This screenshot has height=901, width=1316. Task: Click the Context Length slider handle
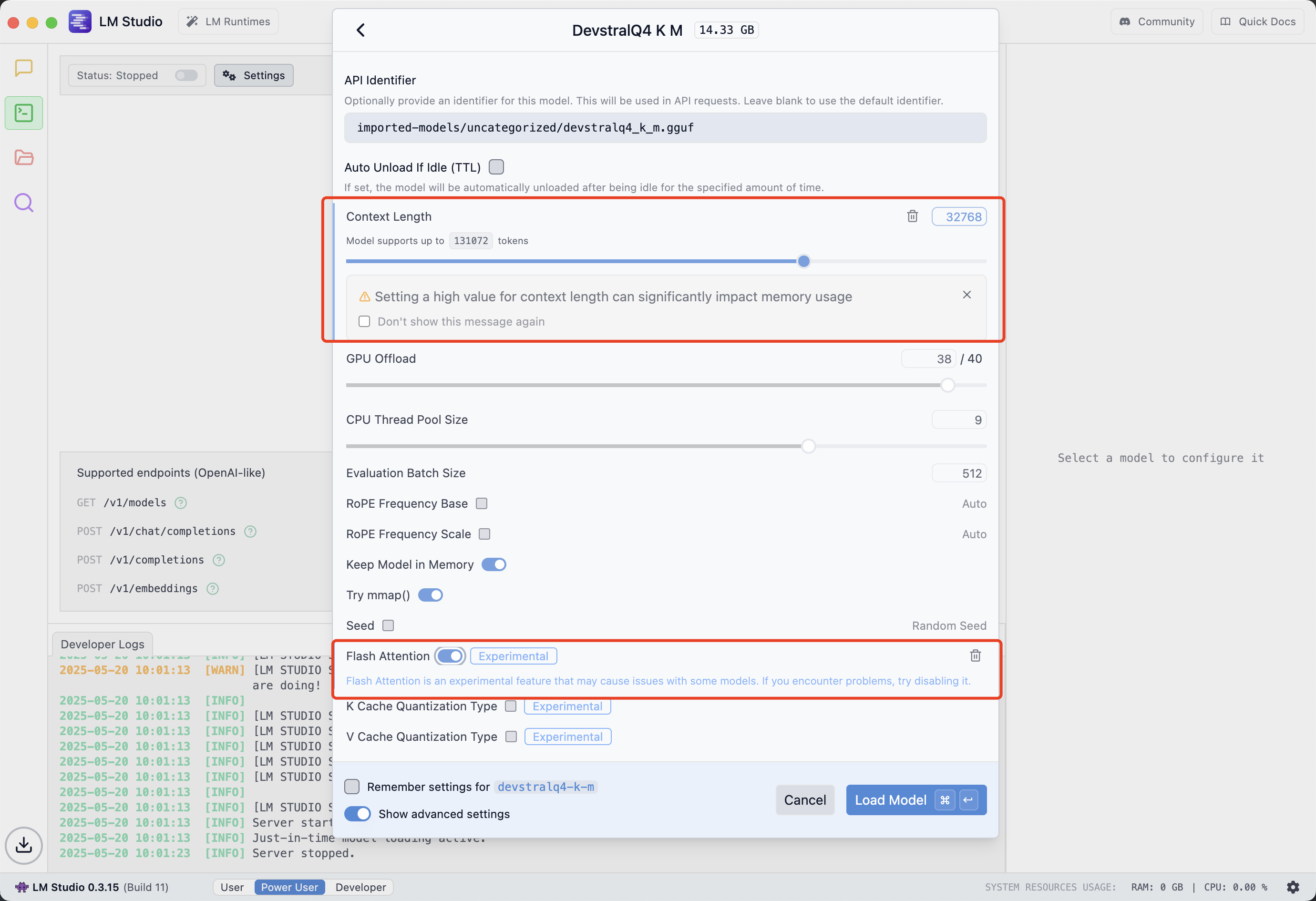pyautogui.click(x=803, y=261)
